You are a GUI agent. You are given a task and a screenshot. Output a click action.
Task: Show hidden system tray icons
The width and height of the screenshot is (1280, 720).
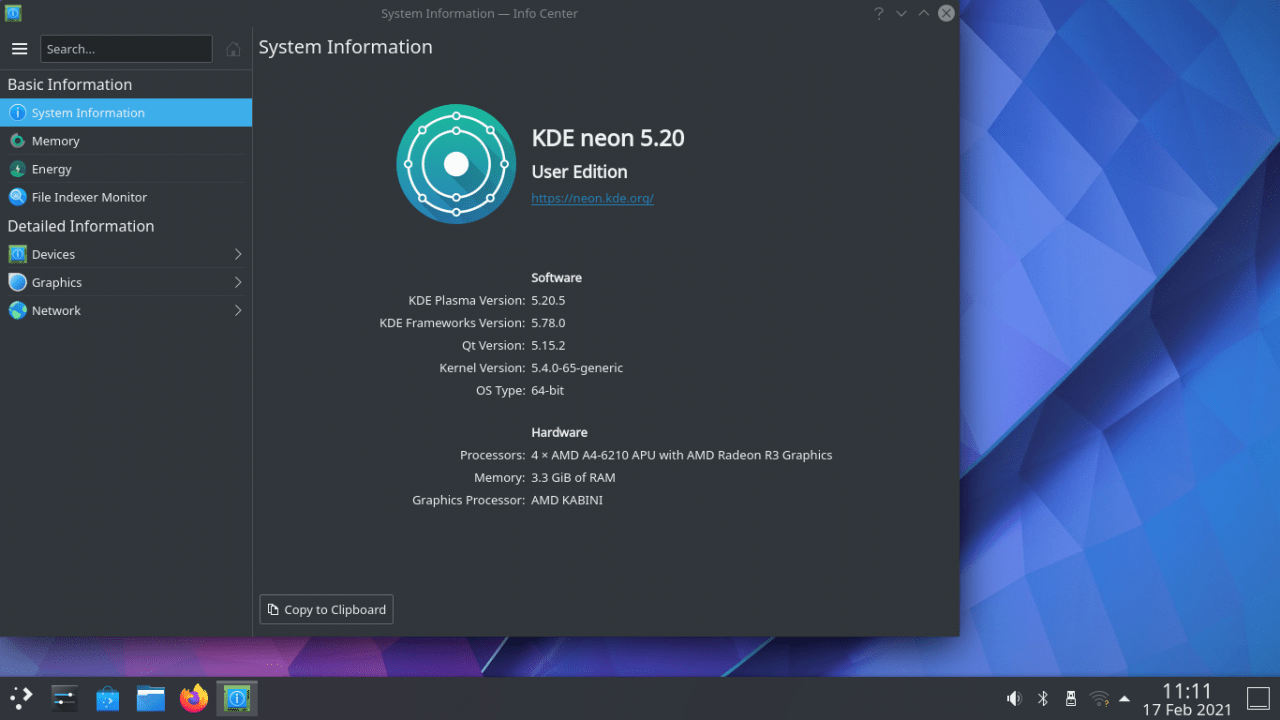[x=1125, y=698]
